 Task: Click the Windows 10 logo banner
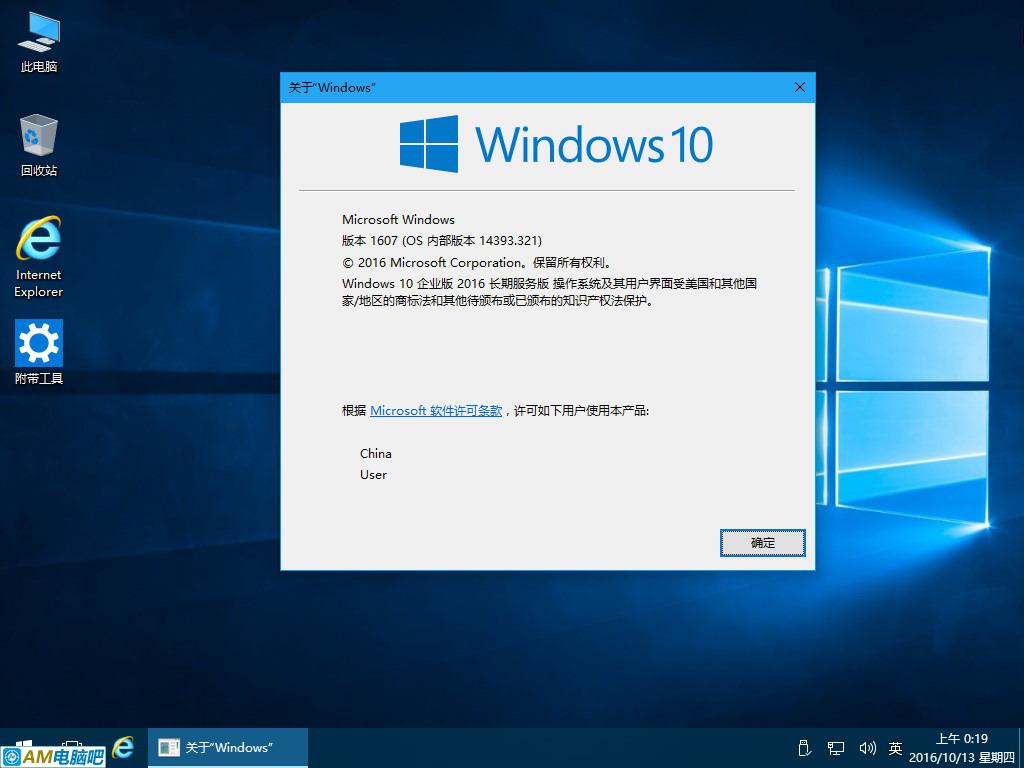(x=556, y=144)
